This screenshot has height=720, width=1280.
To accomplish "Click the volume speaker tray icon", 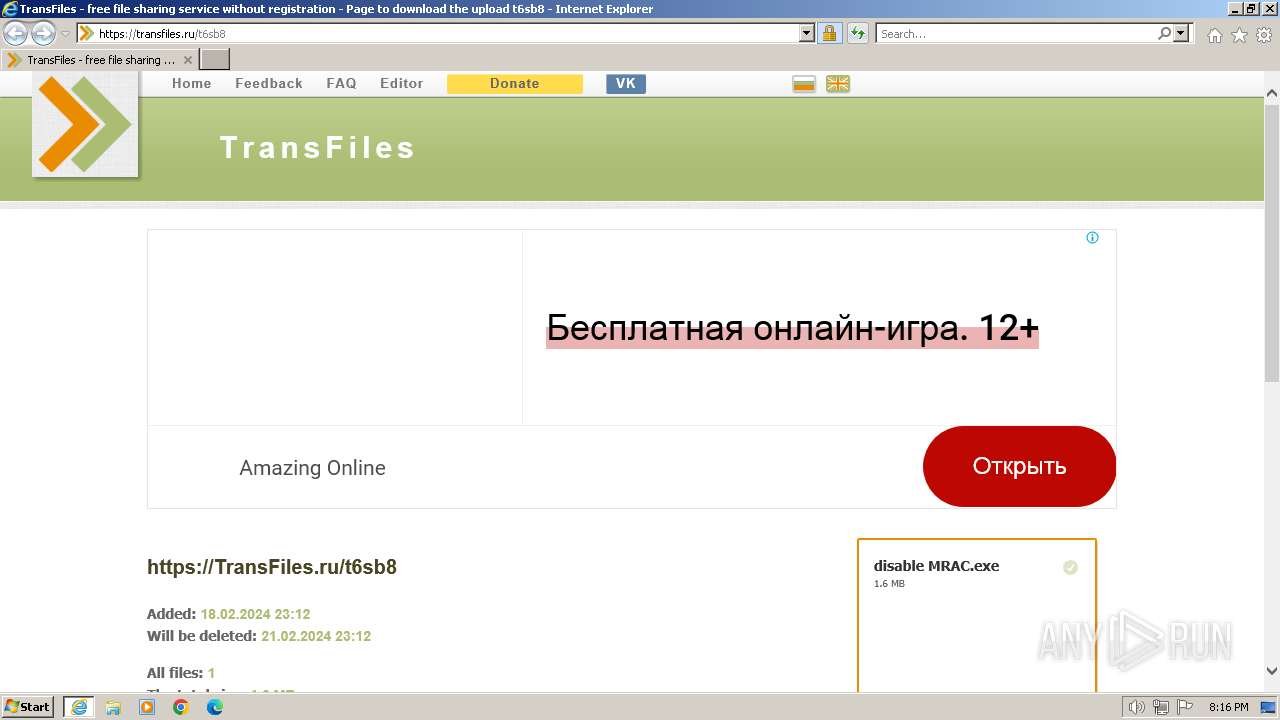I will point(1137,707).
